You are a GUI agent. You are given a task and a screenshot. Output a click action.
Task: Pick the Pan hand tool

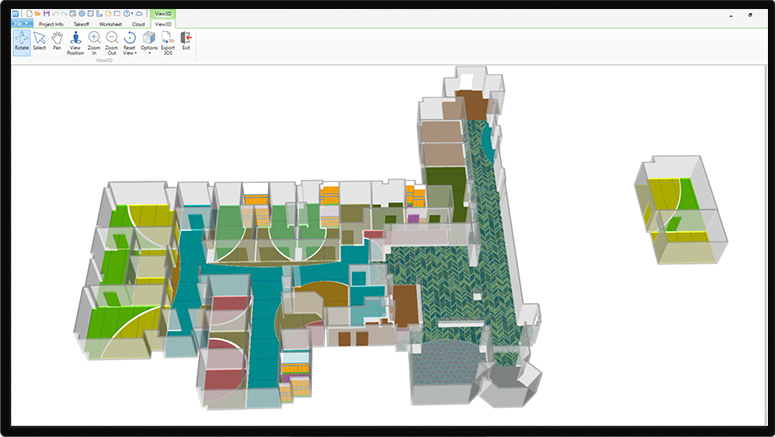pos(57,41)
